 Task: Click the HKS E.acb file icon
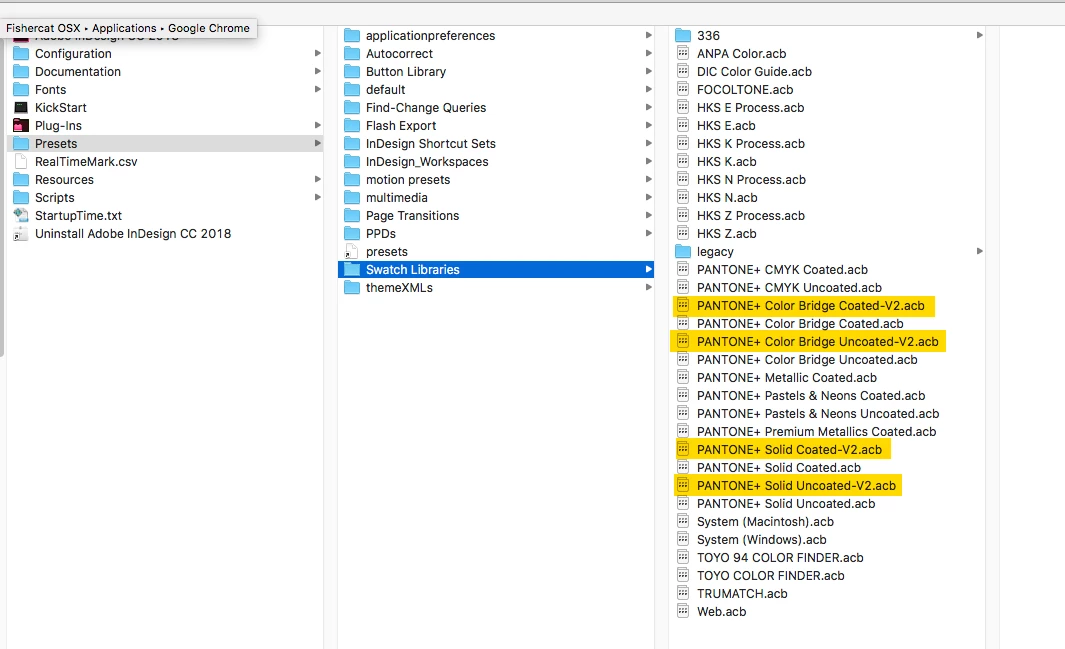click(683, 125)
